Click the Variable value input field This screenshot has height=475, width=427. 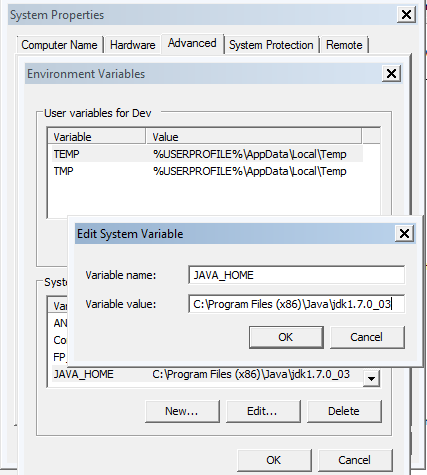point(296,304)
